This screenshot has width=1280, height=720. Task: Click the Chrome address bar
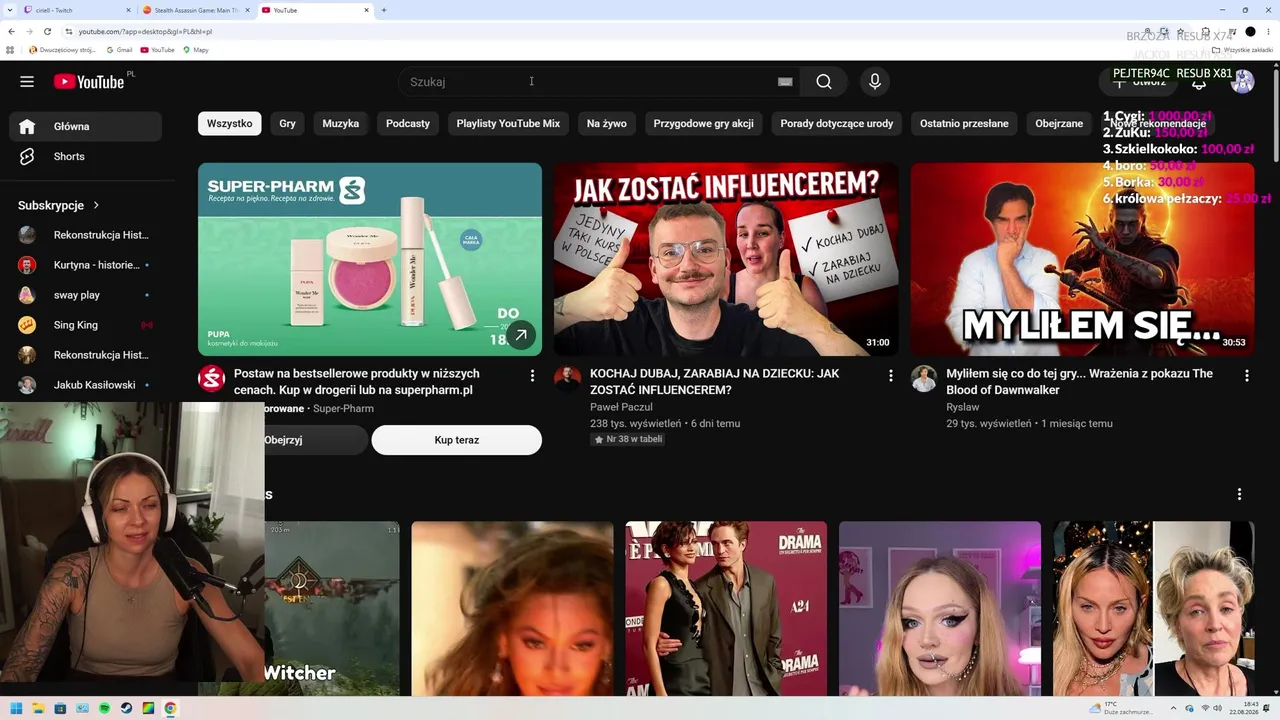600,31
